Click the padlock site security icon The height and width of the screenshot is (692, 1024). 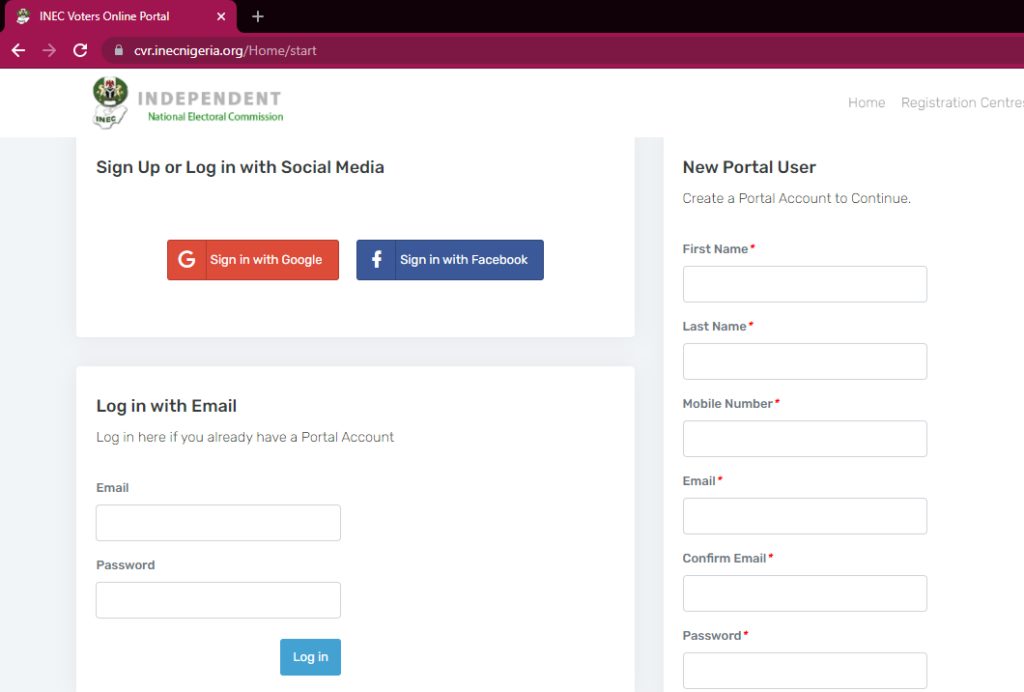tap(118, 50)
